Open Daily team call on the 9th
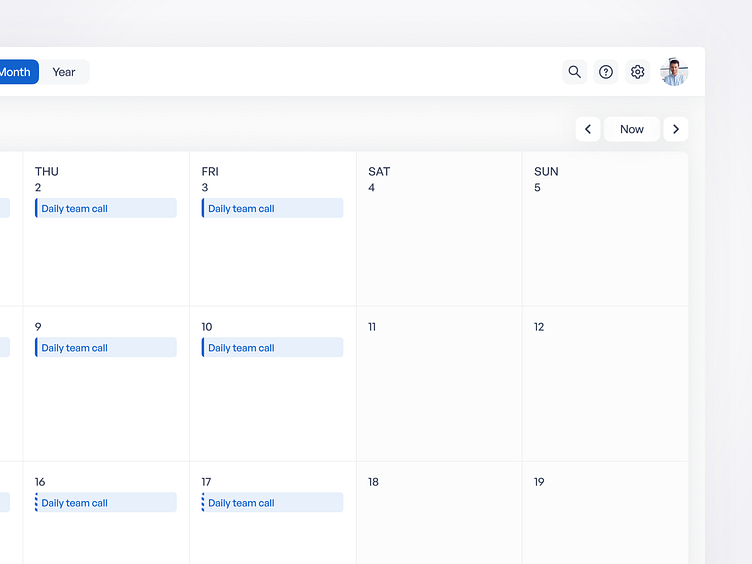The image size is (752, 564). [x=106, y=348]
